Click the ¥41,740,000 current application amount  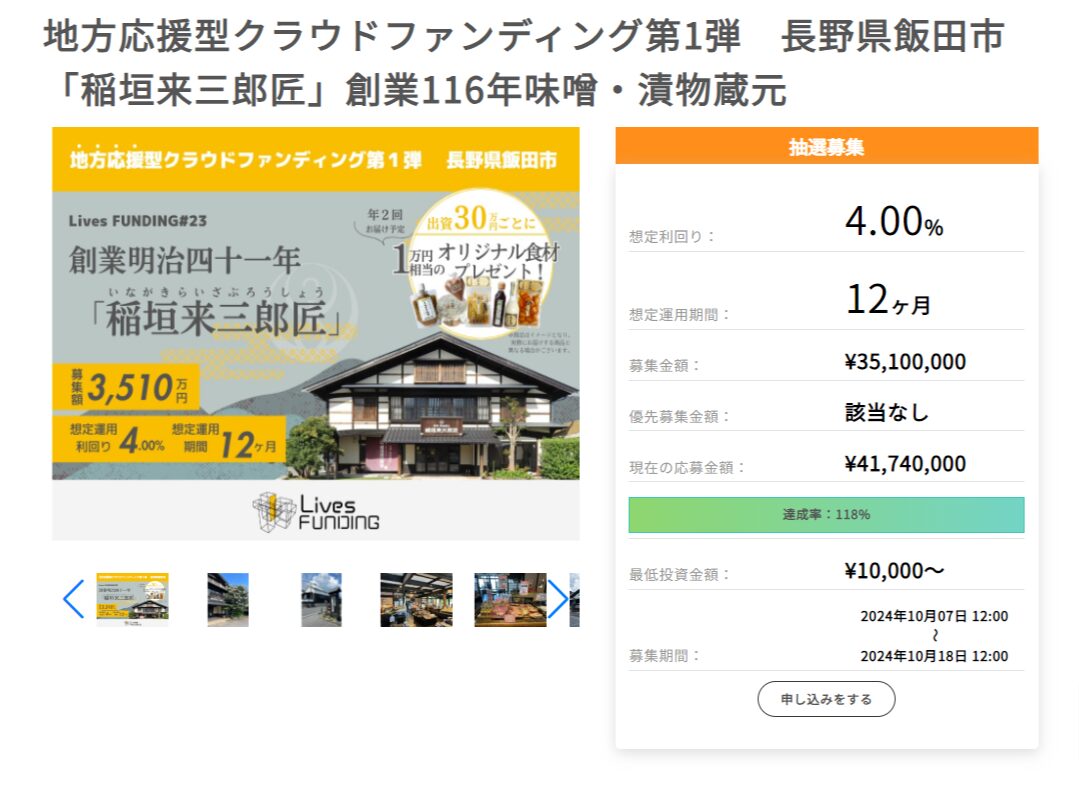(906, 464)
